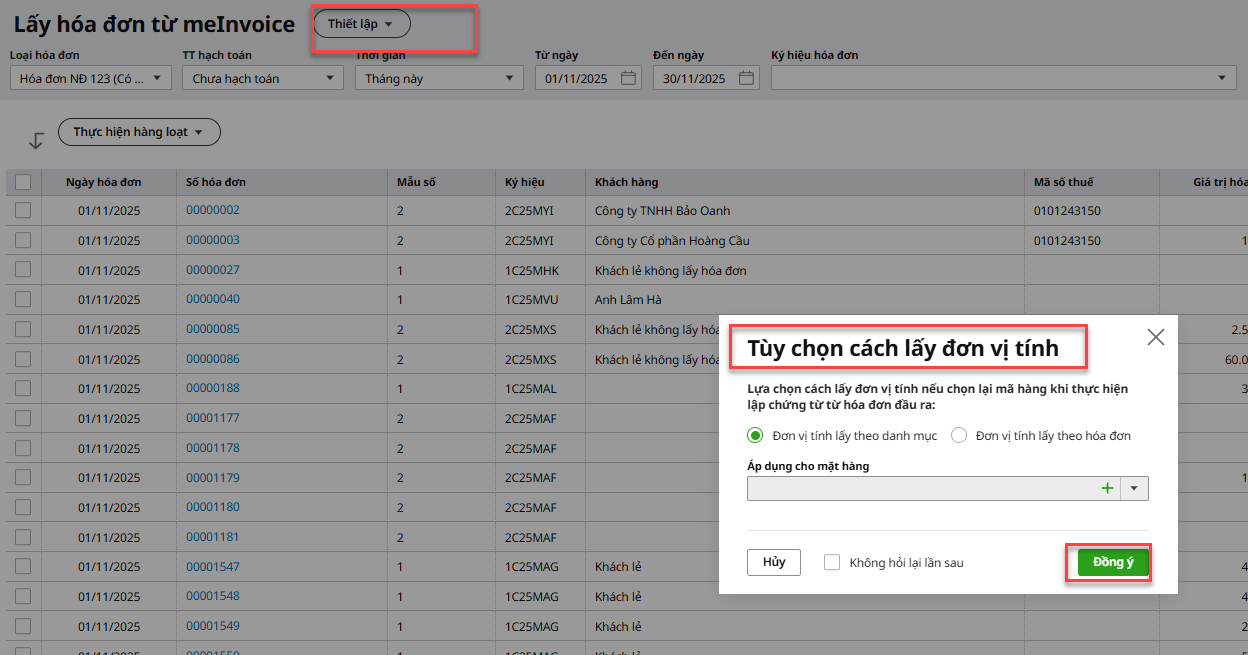Expand the Thời gian dropdown
Screen dimensions: 1248x655
pyautogui.click(x=439, y=78)
